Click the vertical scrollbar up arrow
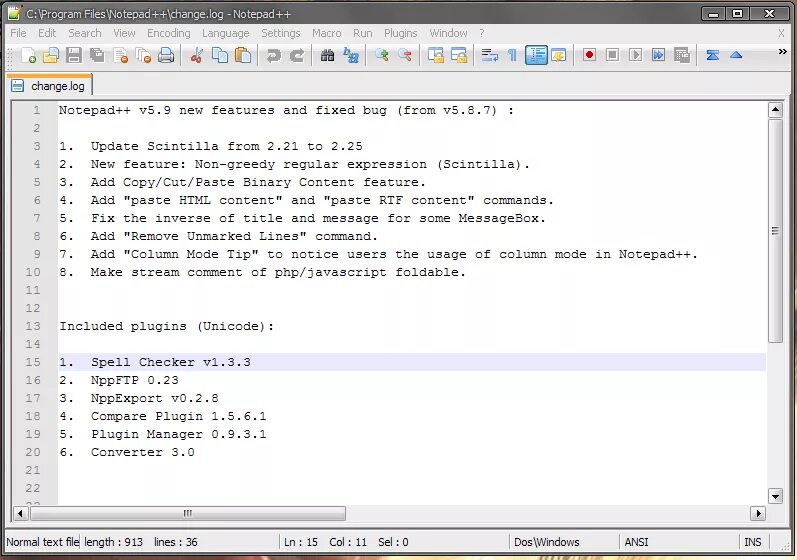 (775, 109)
